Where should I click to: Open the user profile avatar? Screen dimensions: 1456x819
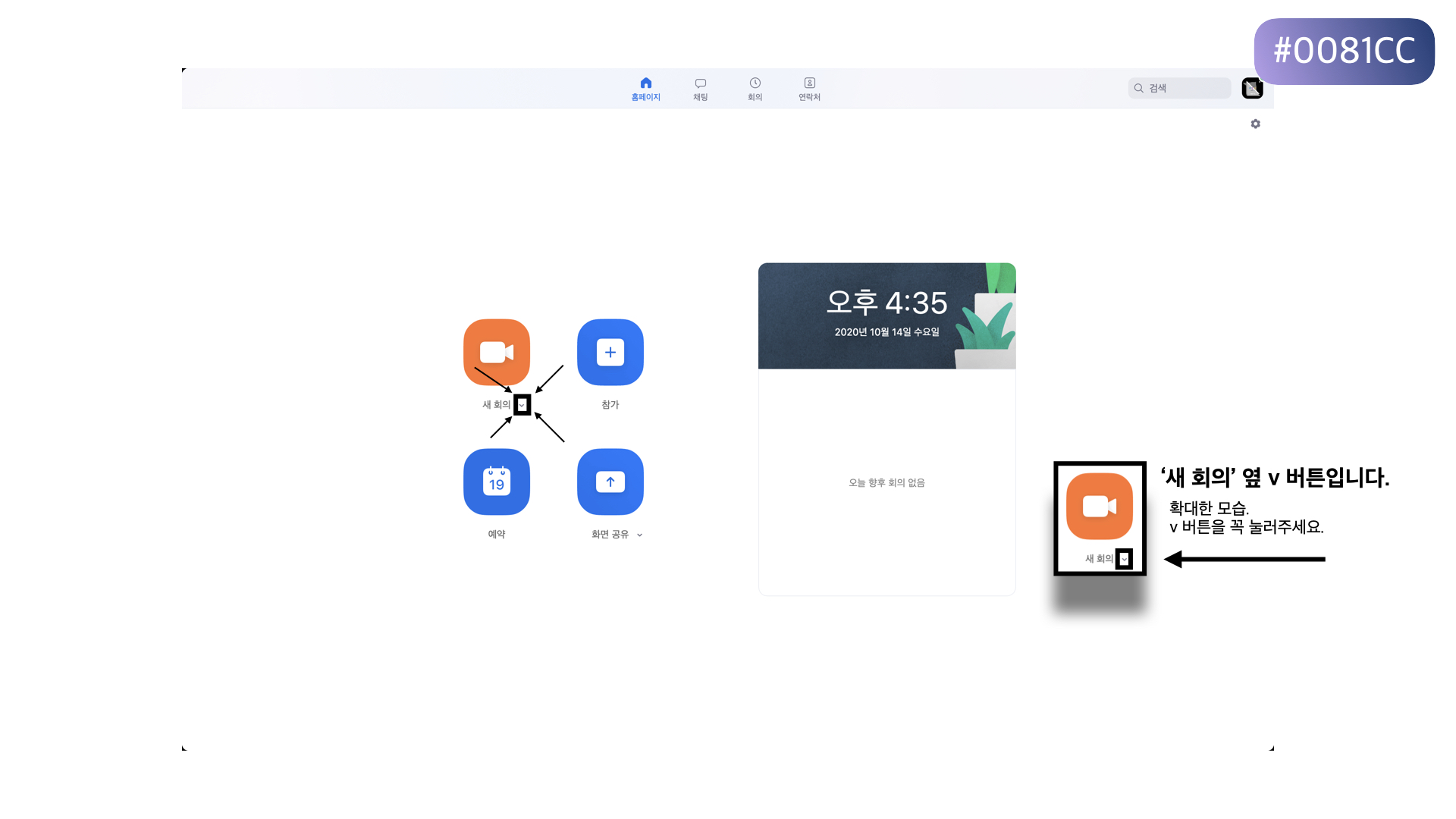tap(1252, 88)
